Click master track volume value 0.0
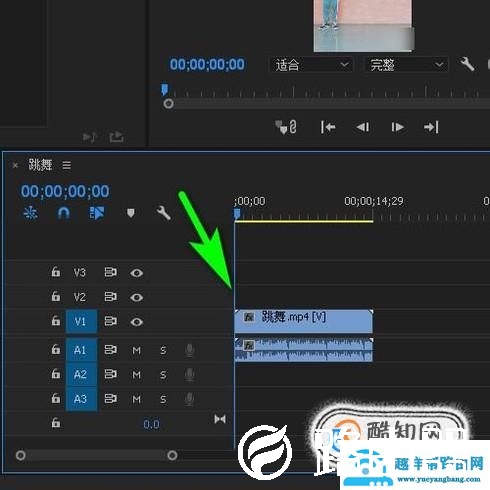Screen dimensions: 490x490 [x=151, y=424]
